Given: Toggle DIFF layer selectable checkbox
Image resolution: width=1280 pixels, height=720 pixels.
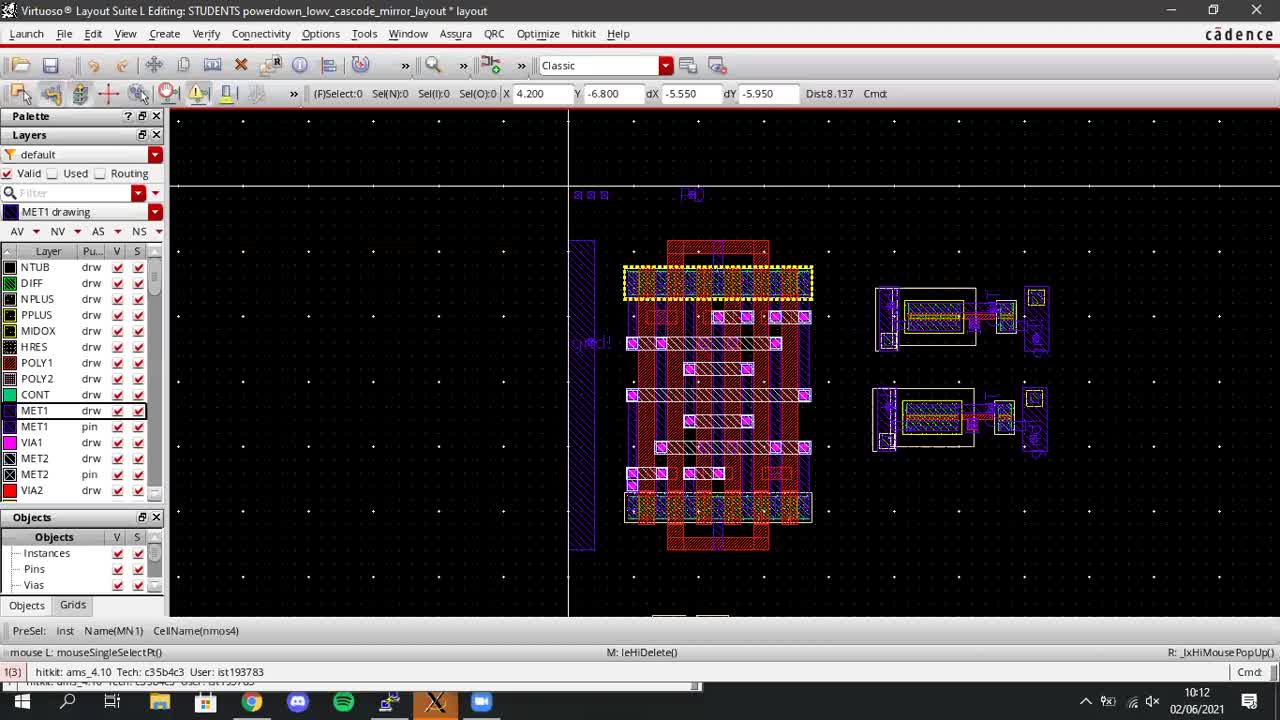Looking at the screenshot, I should pyautogui.click(x=138, y=283).
